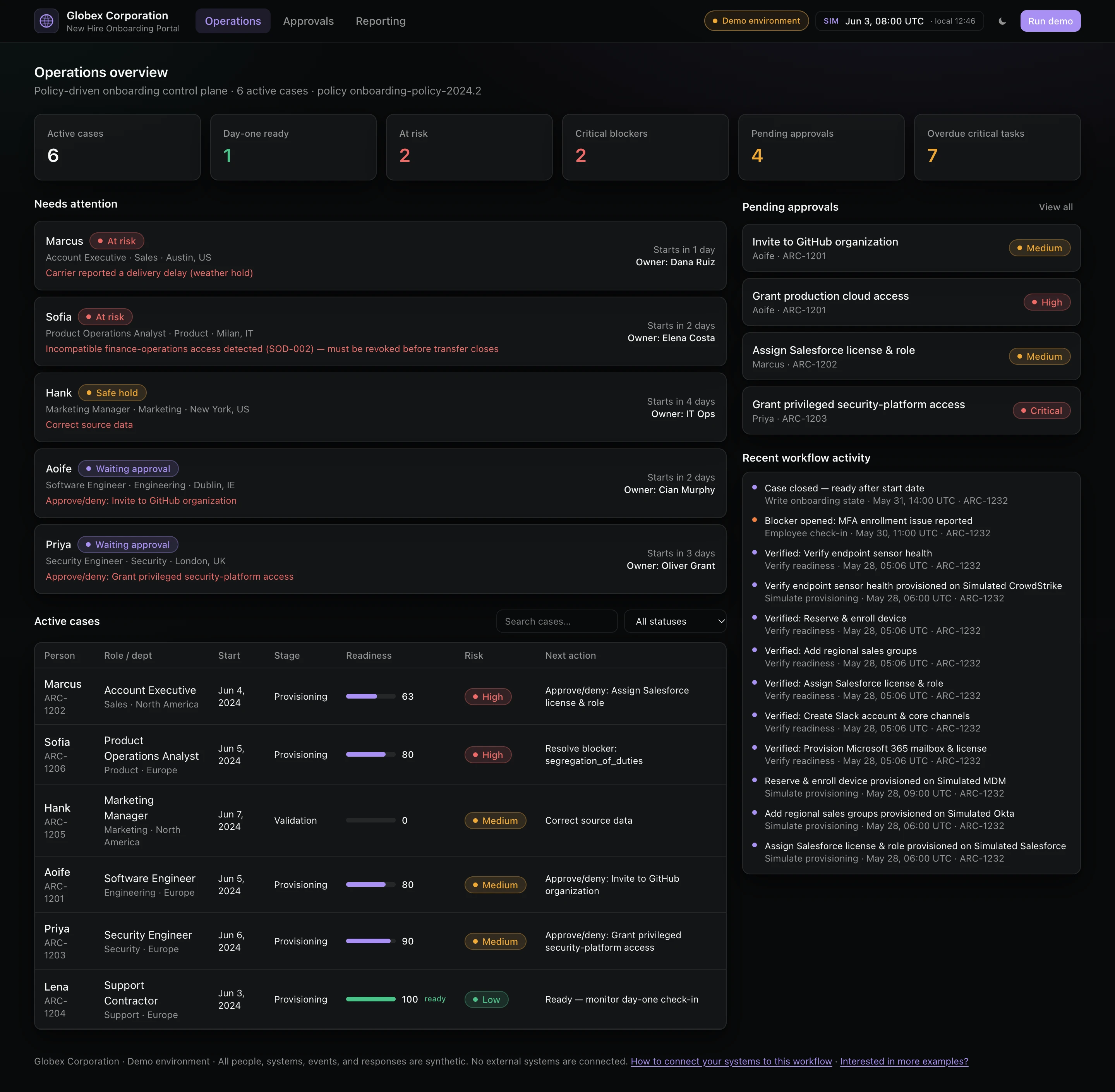Click the SIM Jun 3, 08:00 UTC clock
Screen dimensions: 1115x1092
point(899,21)
